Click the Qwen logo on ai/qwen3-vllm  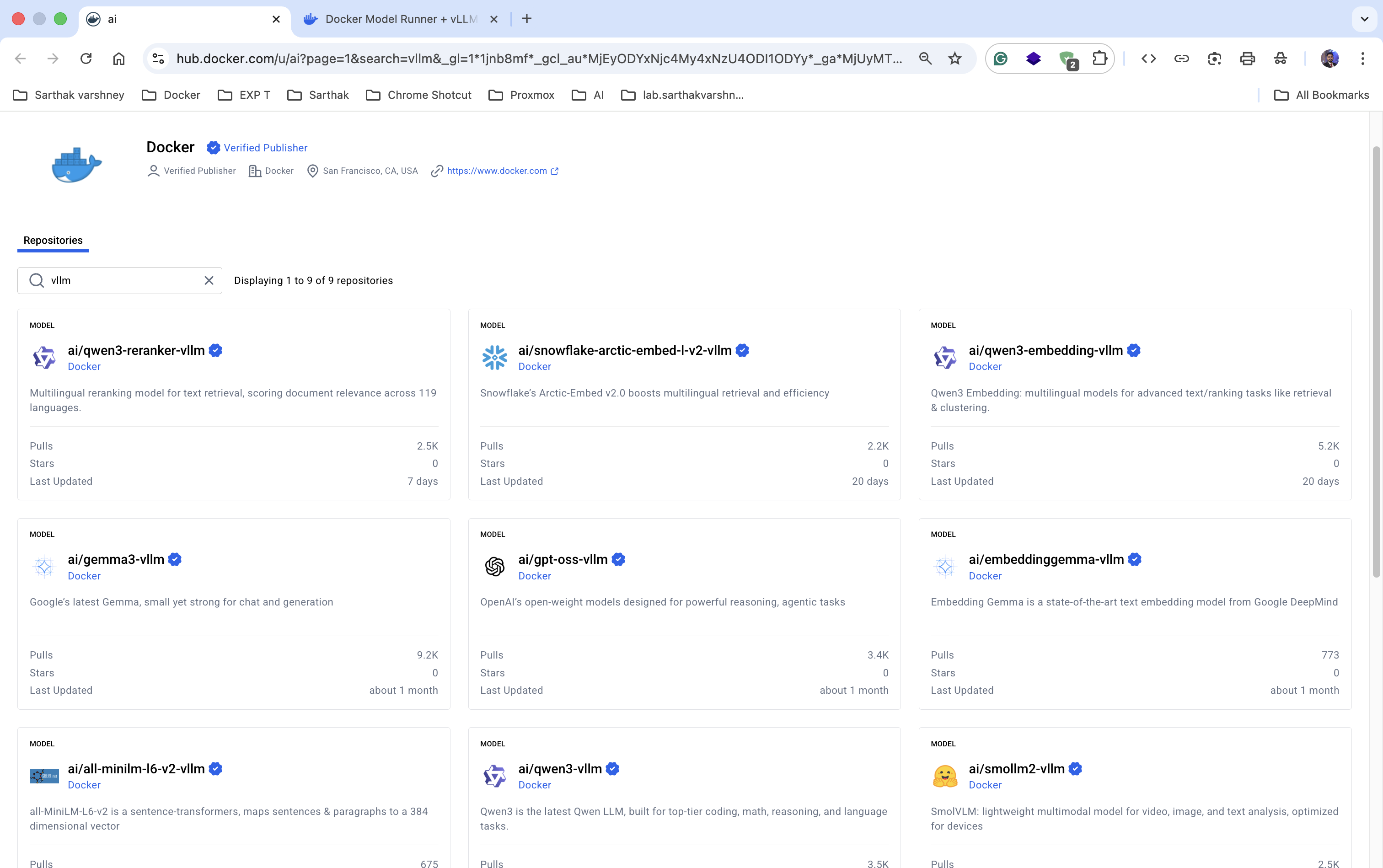(494, 776)
